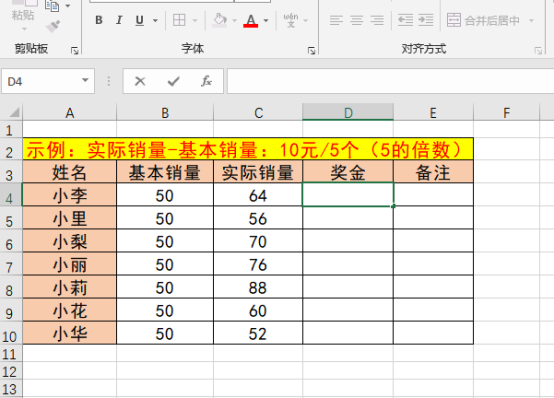
Task: Align text left
Action: 336,21
